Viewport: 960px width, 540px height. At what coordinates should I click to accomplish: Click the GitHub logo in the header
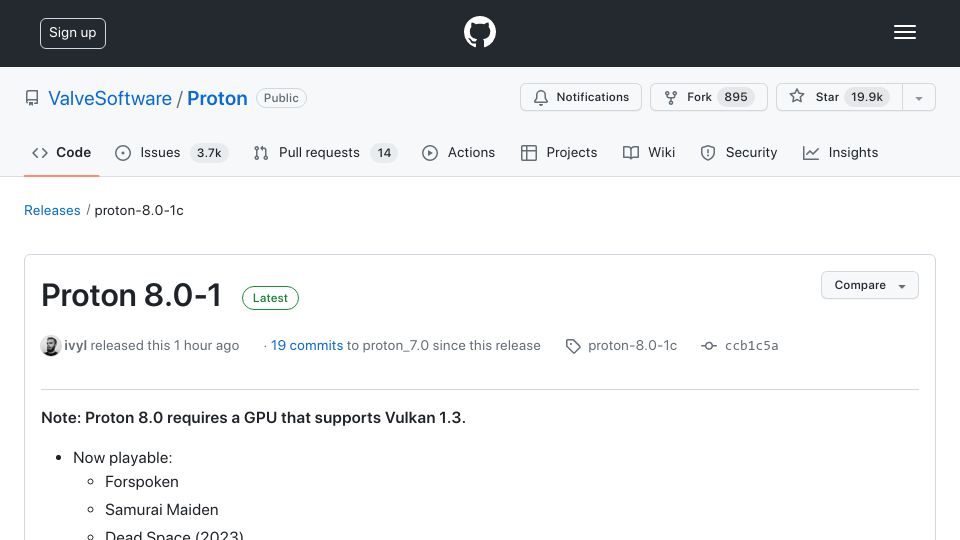479,32
